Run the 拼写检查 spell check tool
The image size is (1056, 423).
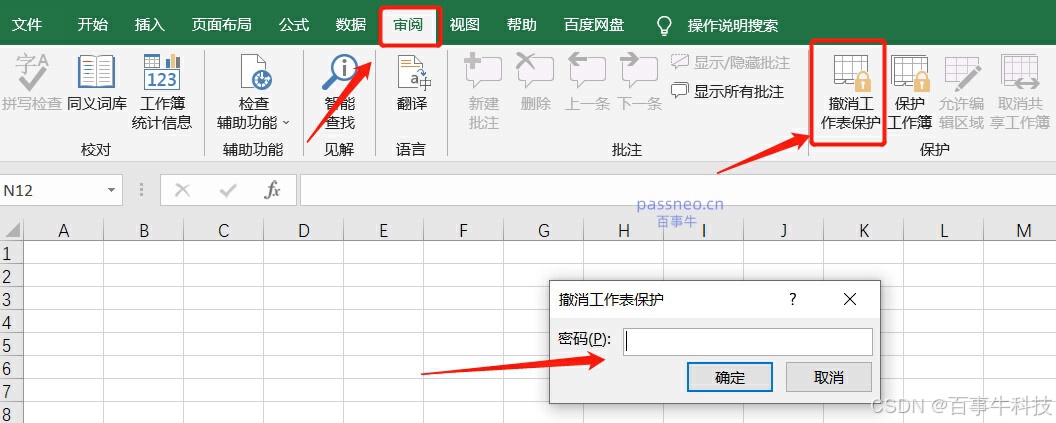(x=32, y=82)
